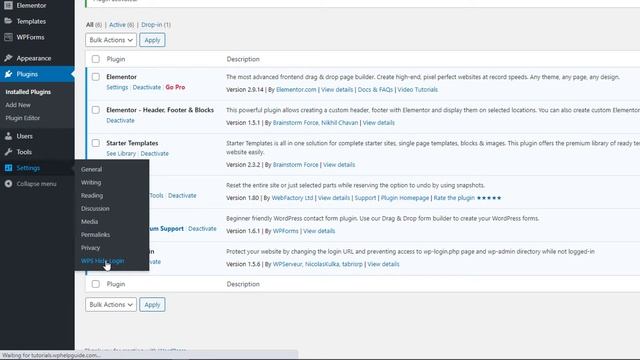Open Installed Plugins submenu item
Viewport: 640px width, 360px height.
click(x=28, y=92)
